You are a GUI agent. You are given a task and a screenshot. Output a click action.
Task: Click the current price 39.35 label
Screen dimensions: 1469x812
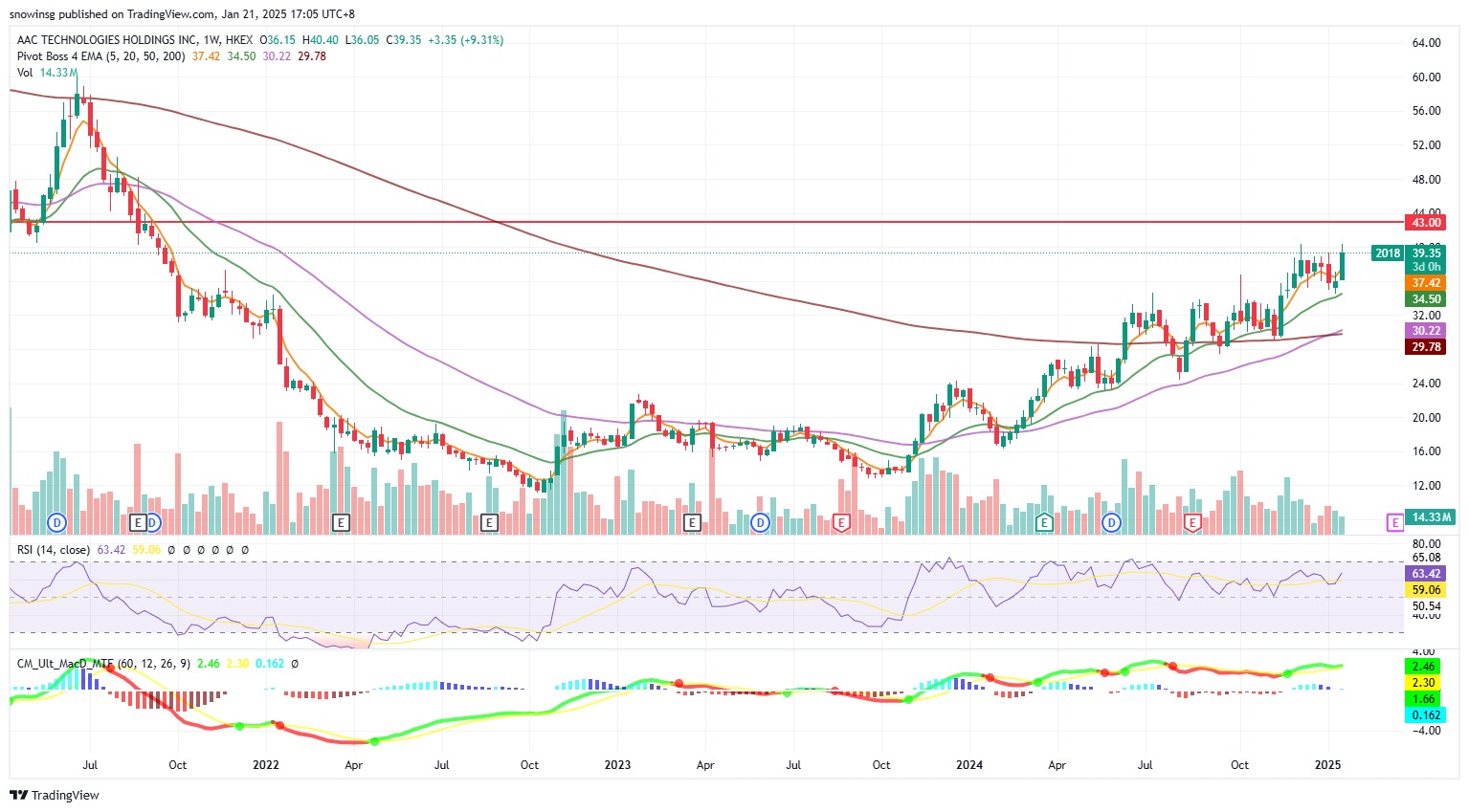1426,253
